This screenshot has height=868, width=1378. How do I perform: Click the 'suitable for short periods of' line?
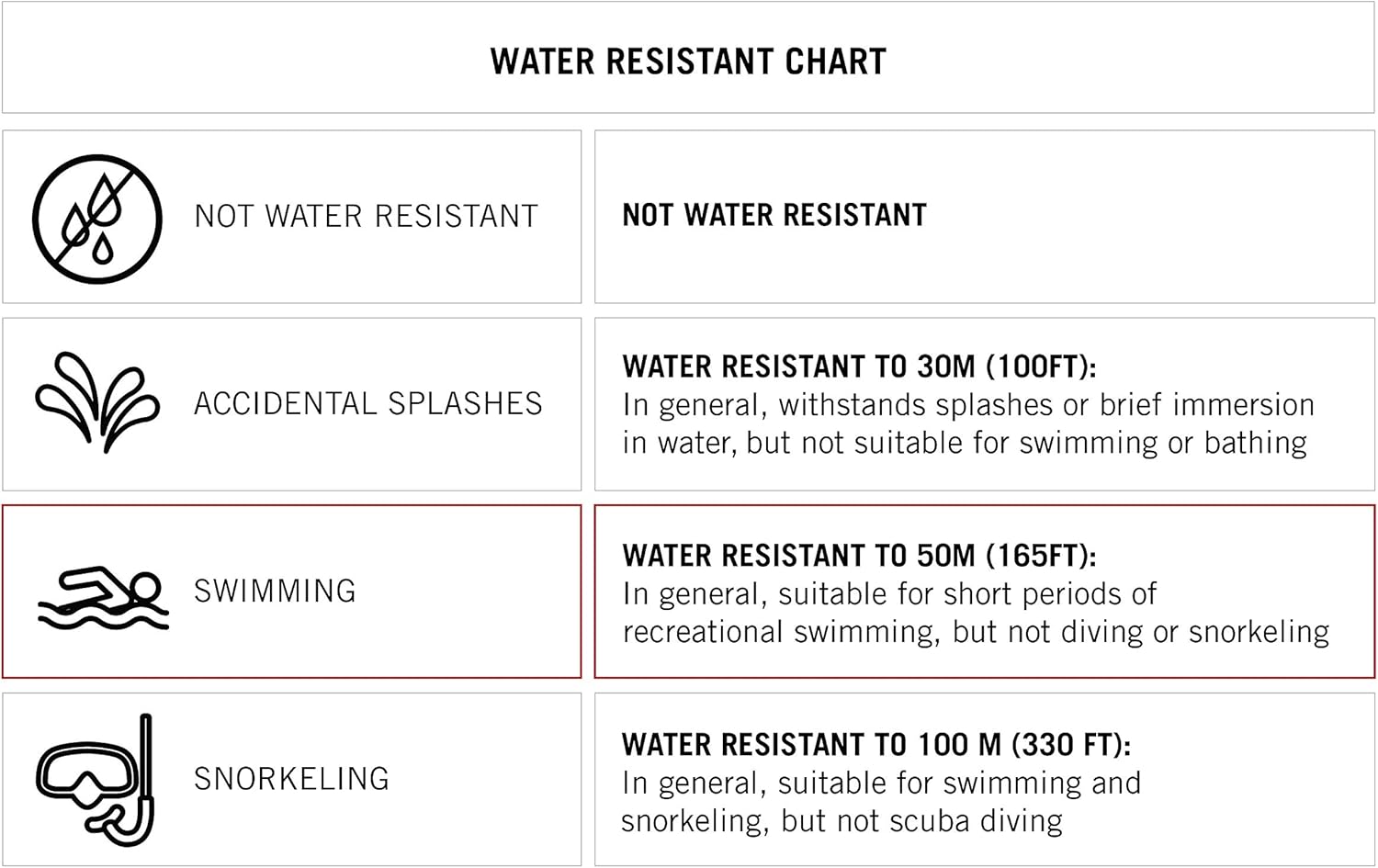click(889, 594)
